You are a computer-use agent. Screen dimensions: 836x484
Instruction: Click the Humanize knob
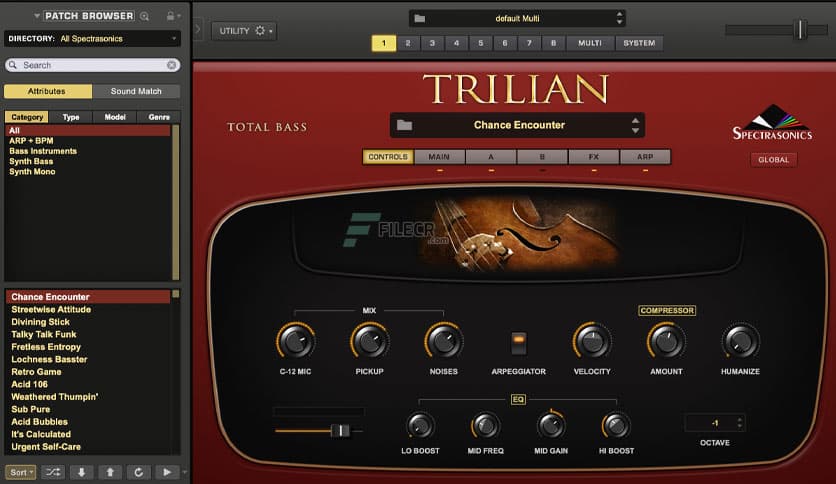pyautogui.click(x=740, y=341)
